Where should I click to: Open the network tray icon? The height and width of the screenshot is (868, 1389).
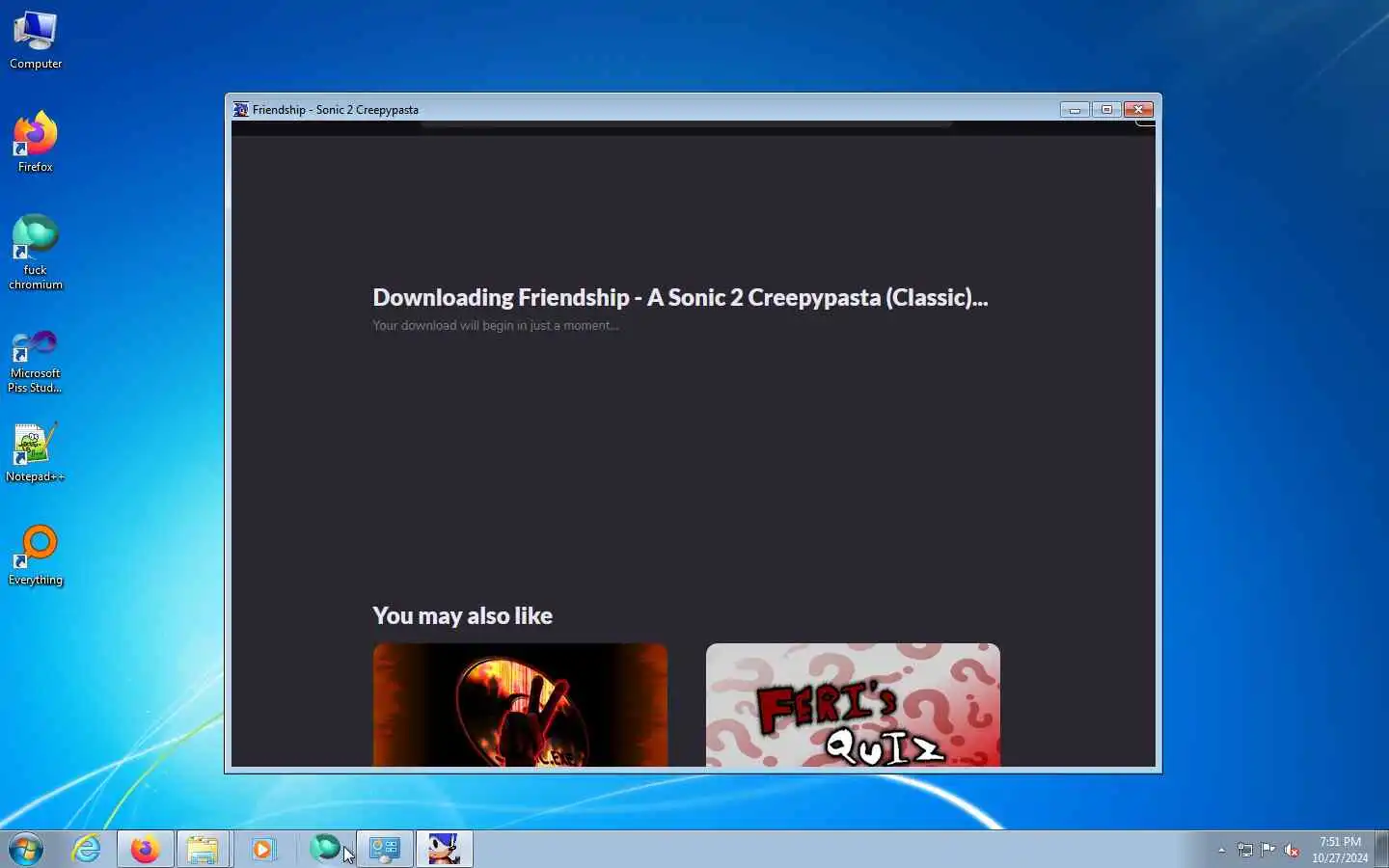tap(1245, 851)
